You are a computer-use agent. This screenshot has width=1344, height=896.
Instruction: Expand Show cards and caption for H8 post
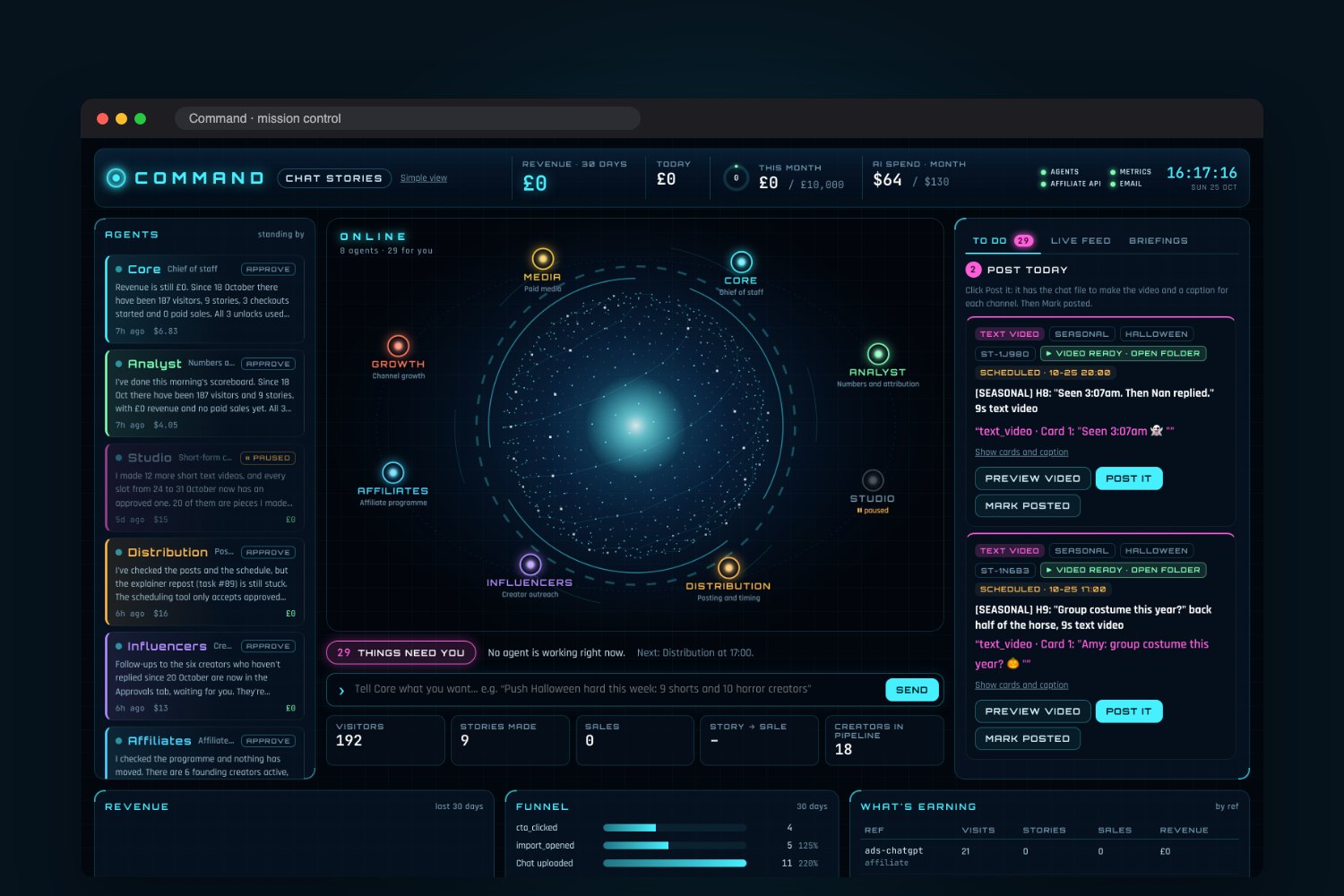click(x=1021, y=452)
